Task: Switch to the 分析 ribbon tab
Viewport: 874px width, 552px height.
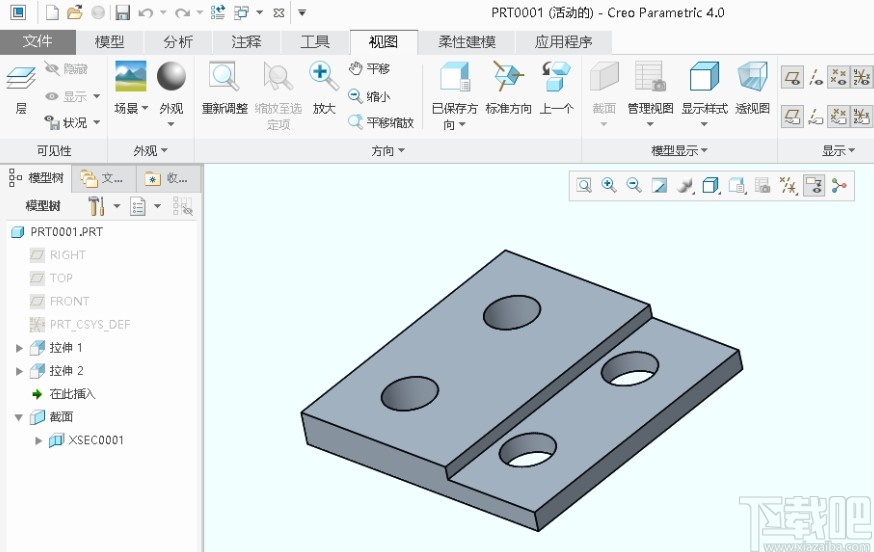Action: click(x=178, y=42)
